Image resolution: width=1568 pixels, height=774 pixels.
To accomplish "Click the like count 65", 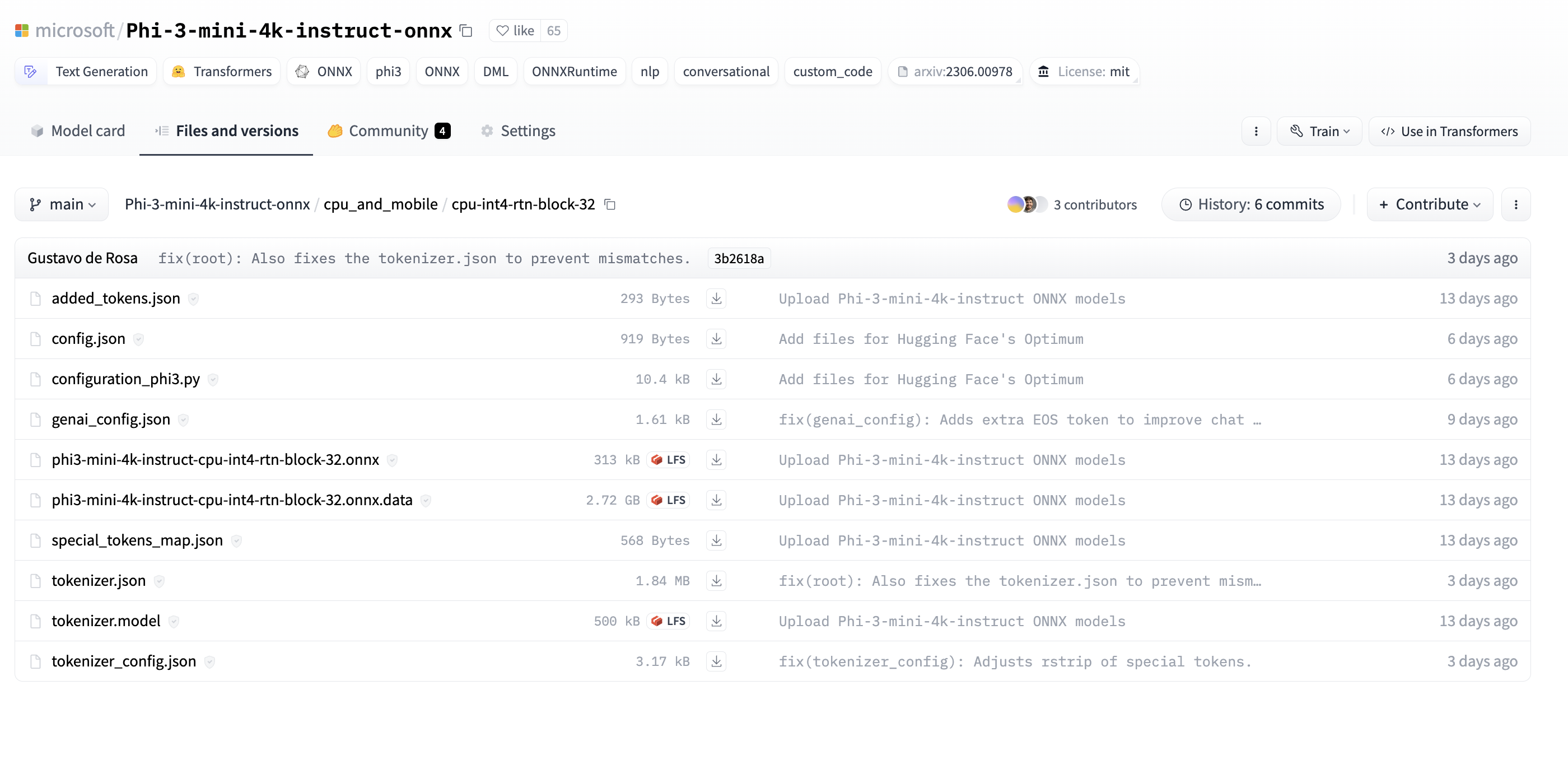I will click(553, 30).
